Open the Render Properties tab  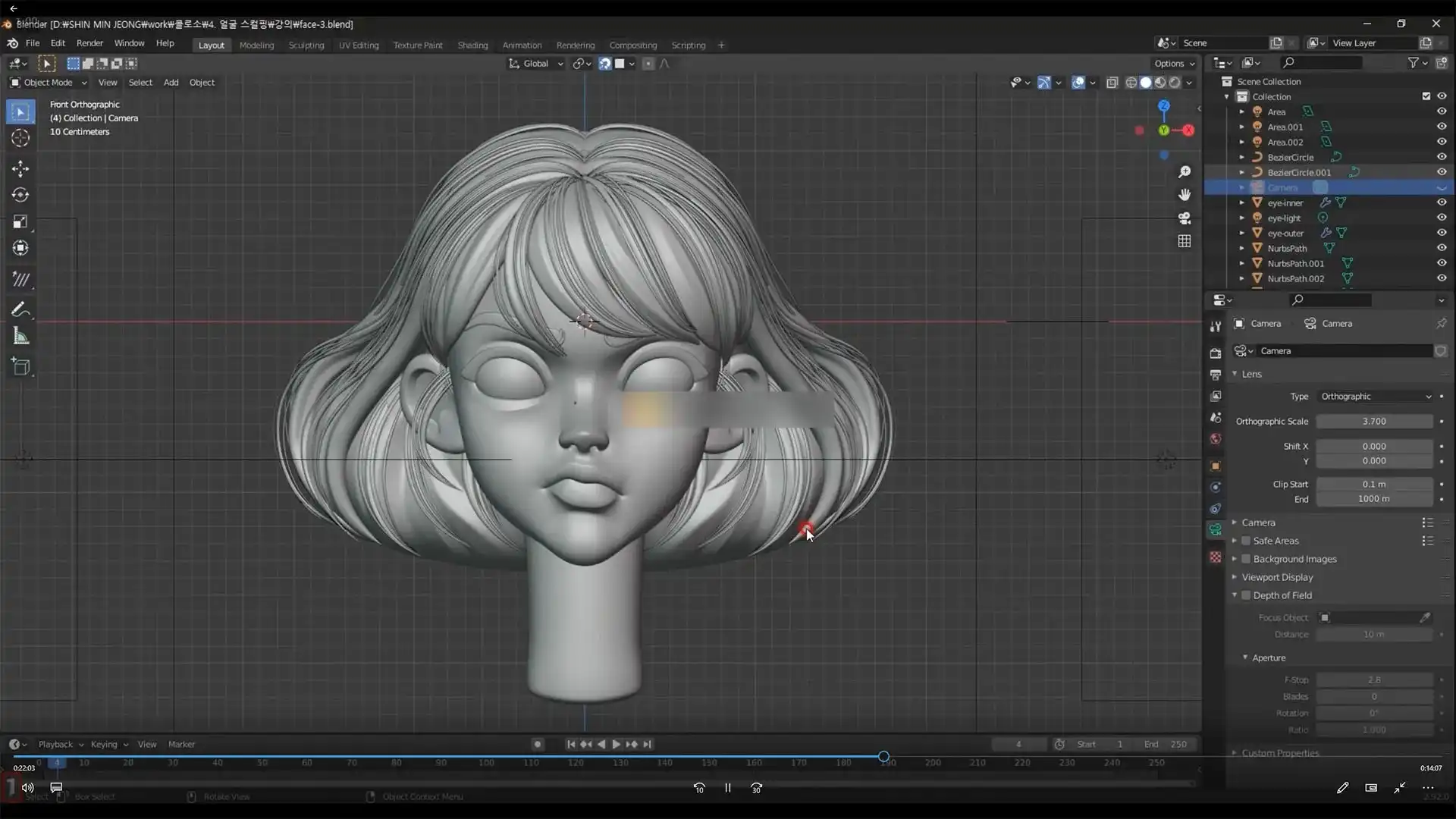pyautogui.click(x=1216, y=353)
